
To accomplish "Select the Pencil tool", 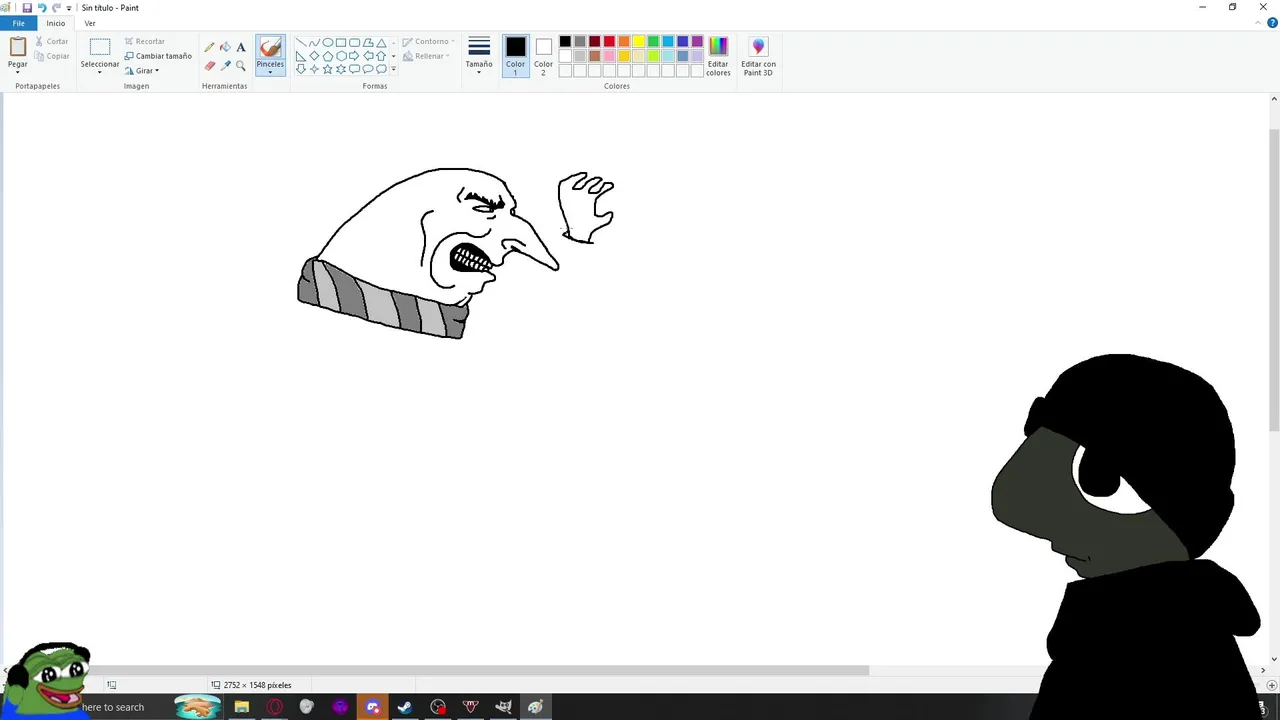I will tap(209, 47).
